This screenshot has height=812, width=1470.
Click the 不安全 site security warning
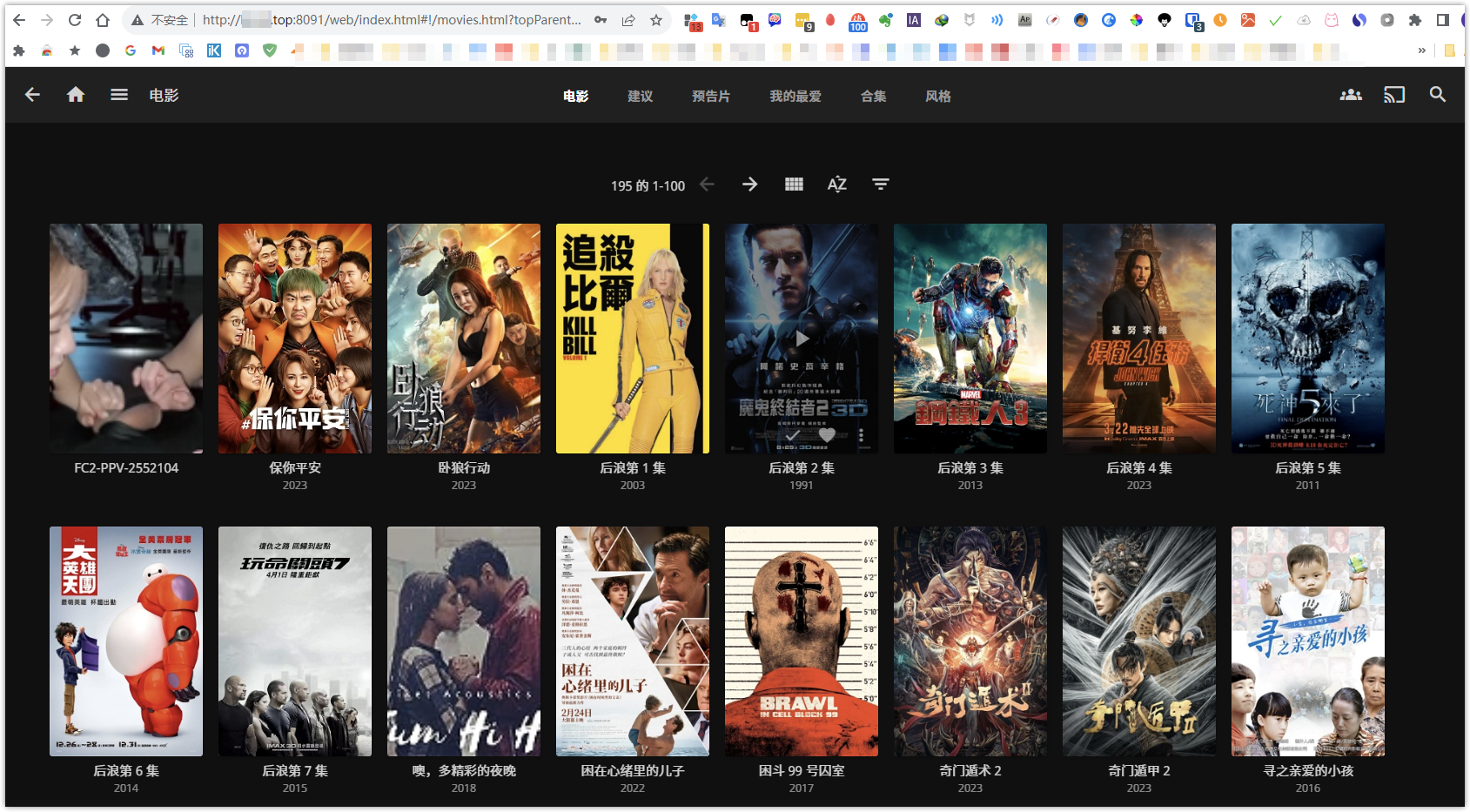pos(159,20)
